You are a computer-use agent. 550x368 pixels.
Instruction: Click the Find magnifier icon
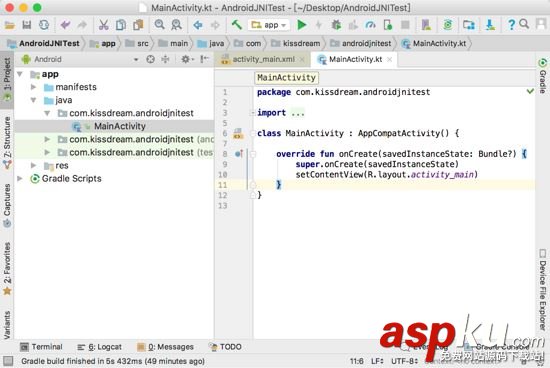pos(160,25)
